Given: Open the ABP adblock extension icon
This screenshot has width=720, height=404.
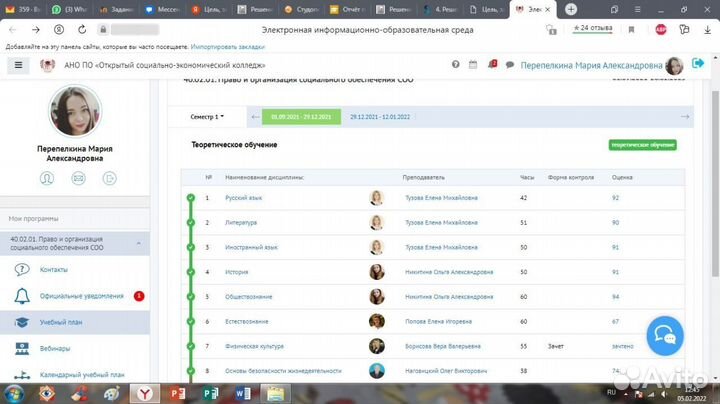Looking at the screenshot, I should click(x=661, y=30).
